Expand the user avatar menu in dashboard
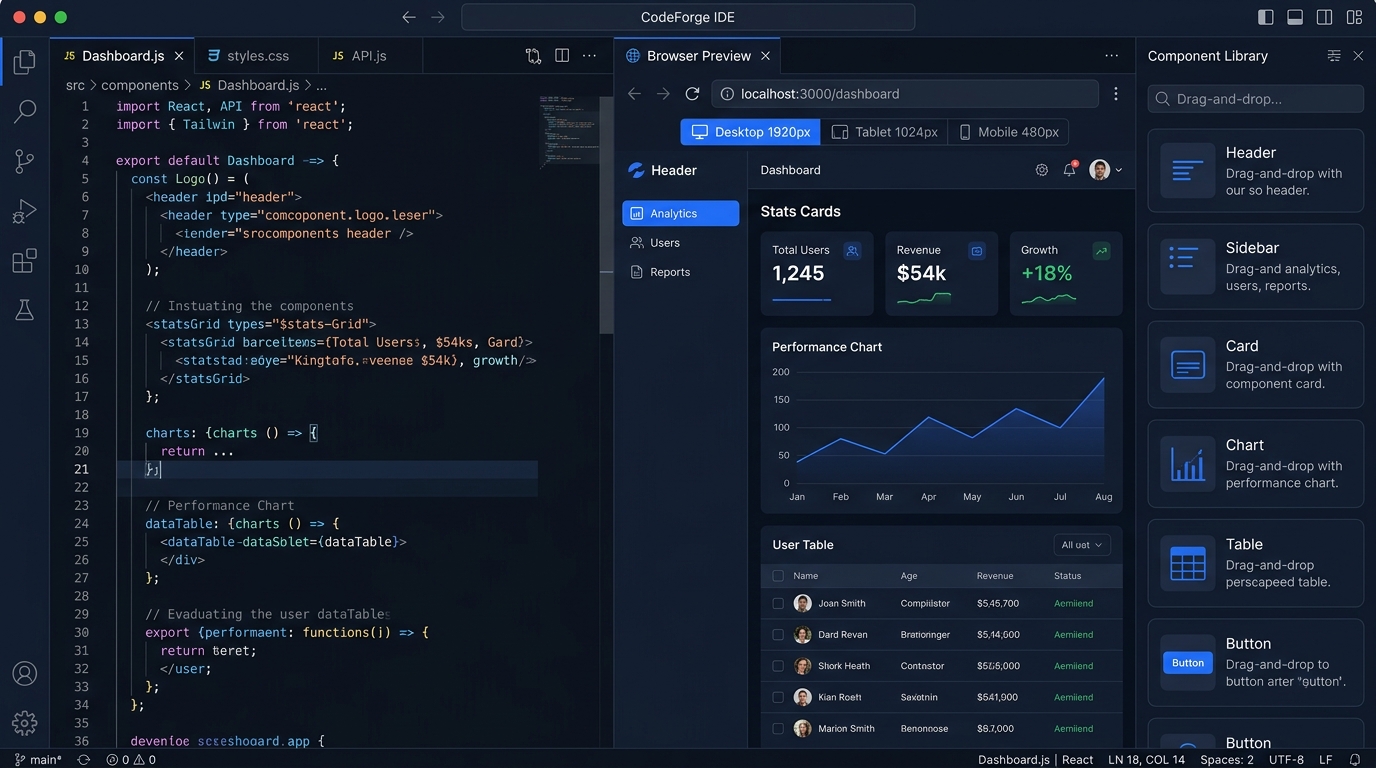The image size is (1376, 768). click(x=1105, y=170)
